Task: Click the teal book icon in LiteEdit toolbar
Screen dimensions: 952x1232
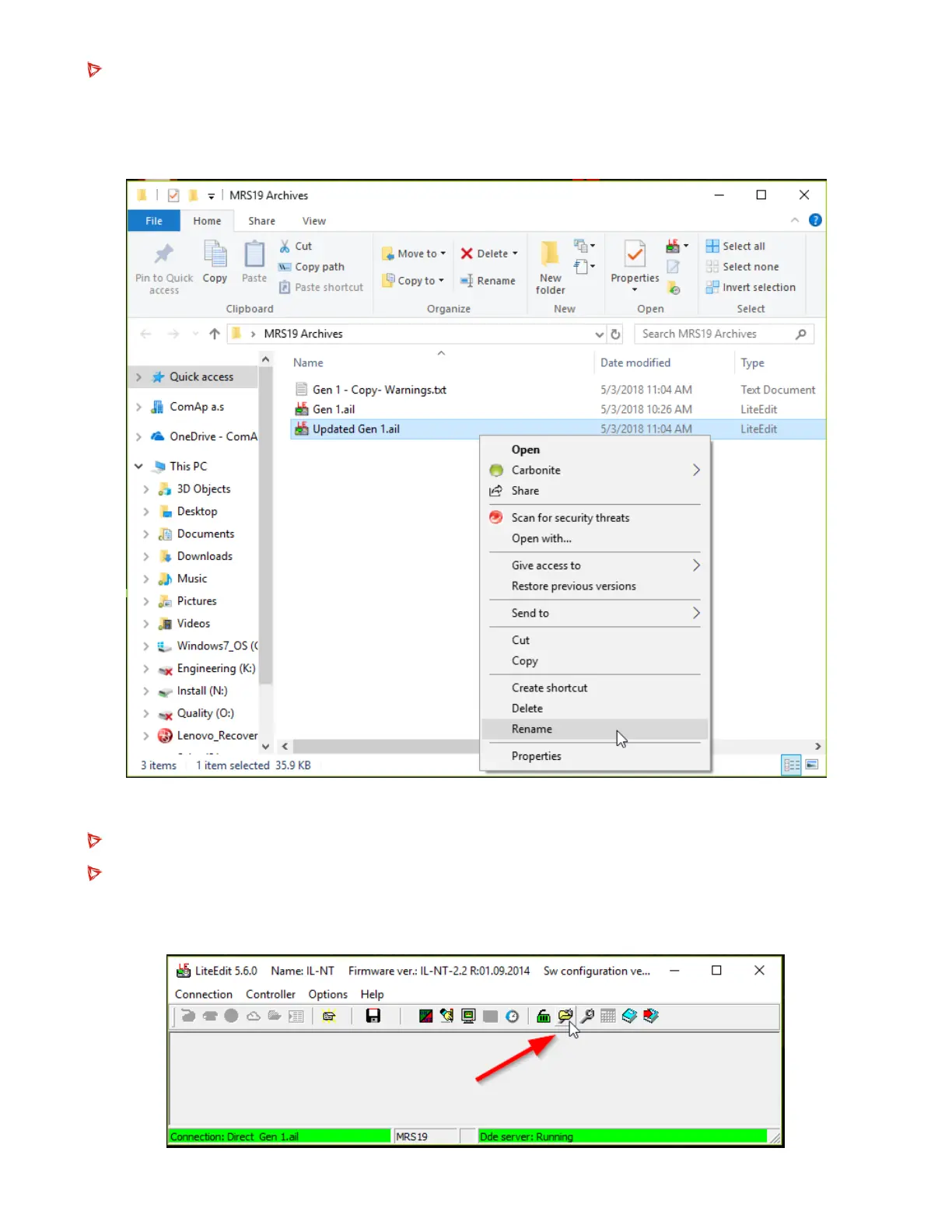Action: point(629,1016)
